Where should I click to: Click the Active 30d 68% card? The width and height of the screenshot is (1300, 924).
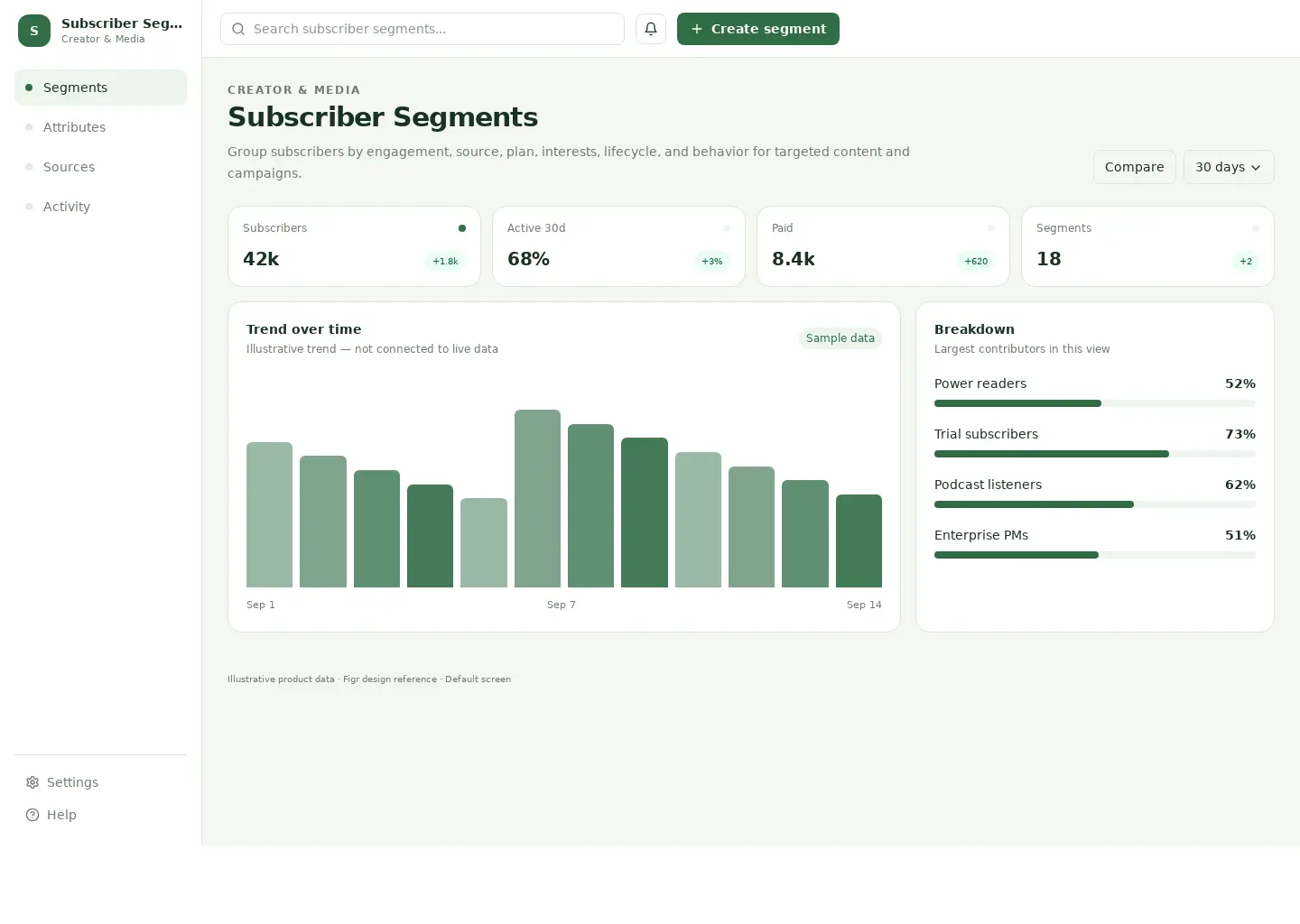pos(618,246)
